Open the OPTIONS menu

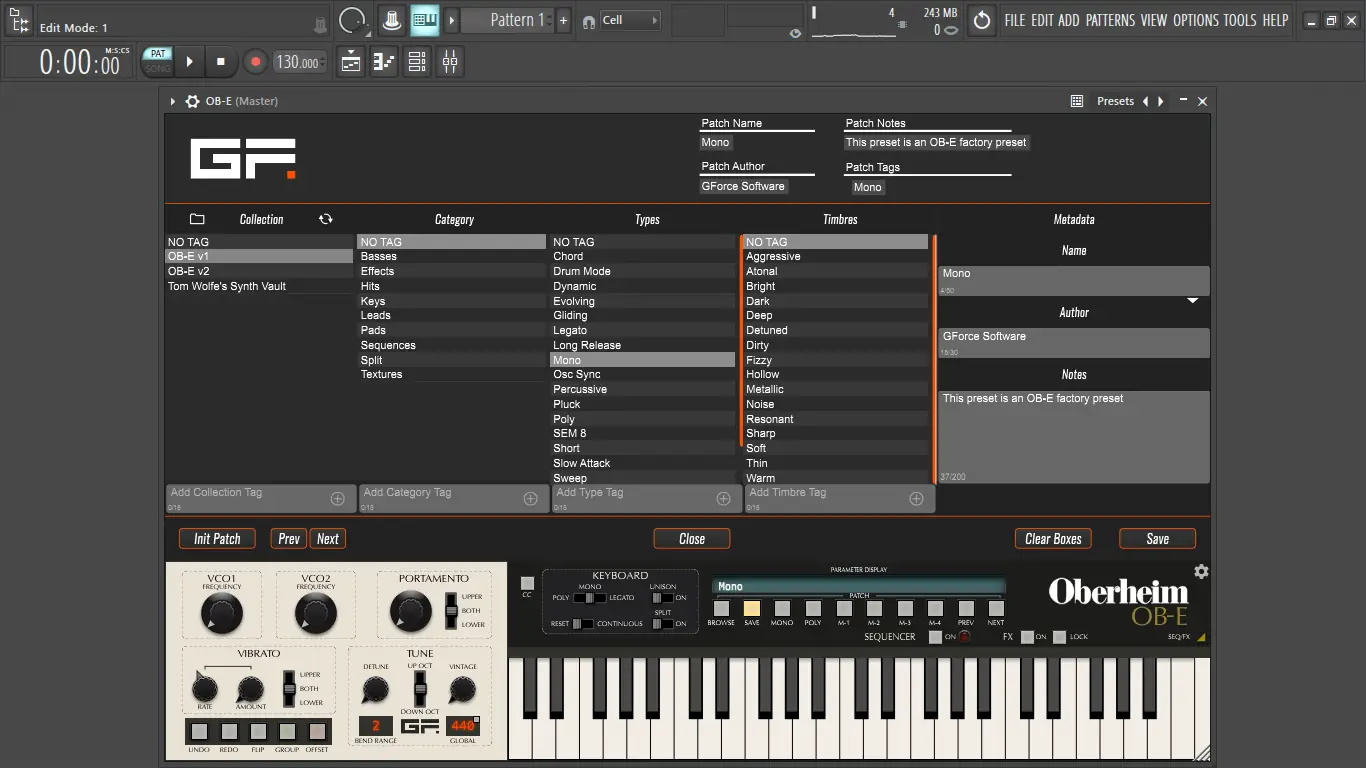tap(1195, 20)
